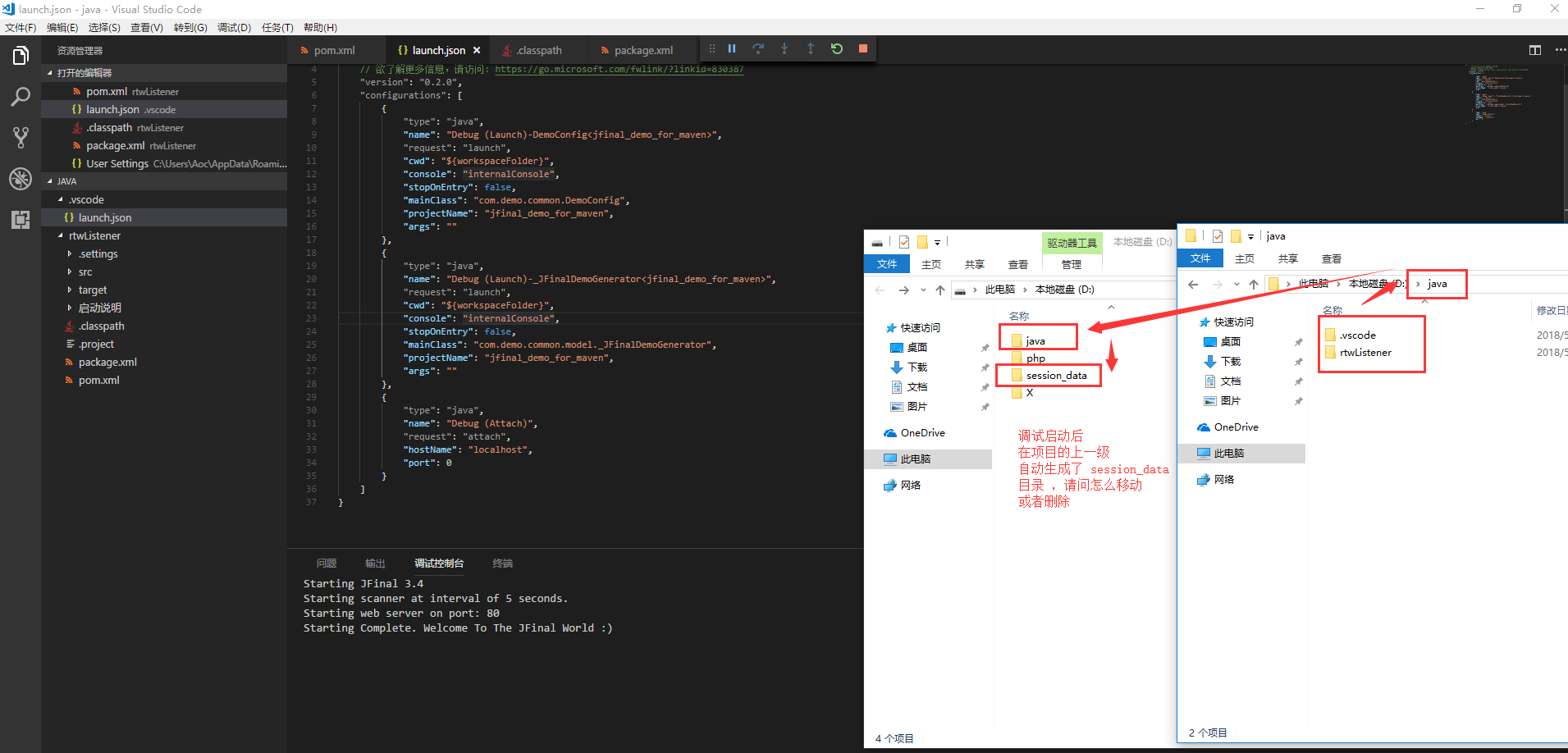Restart debugging with the green restart icon
This screenshot has width=1568, height=753.
[837, 49]
